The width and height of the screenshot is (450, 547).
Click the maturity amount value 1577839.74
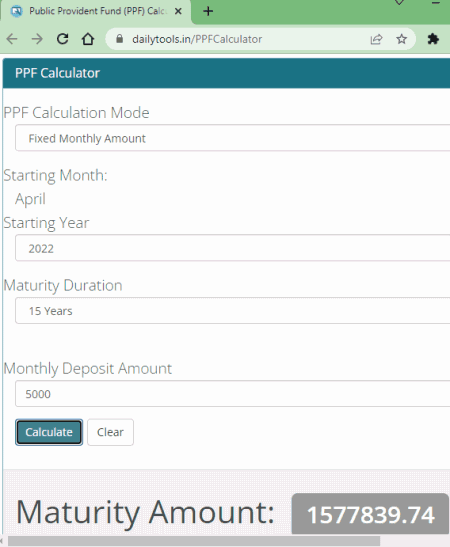(x=370, y=514)
